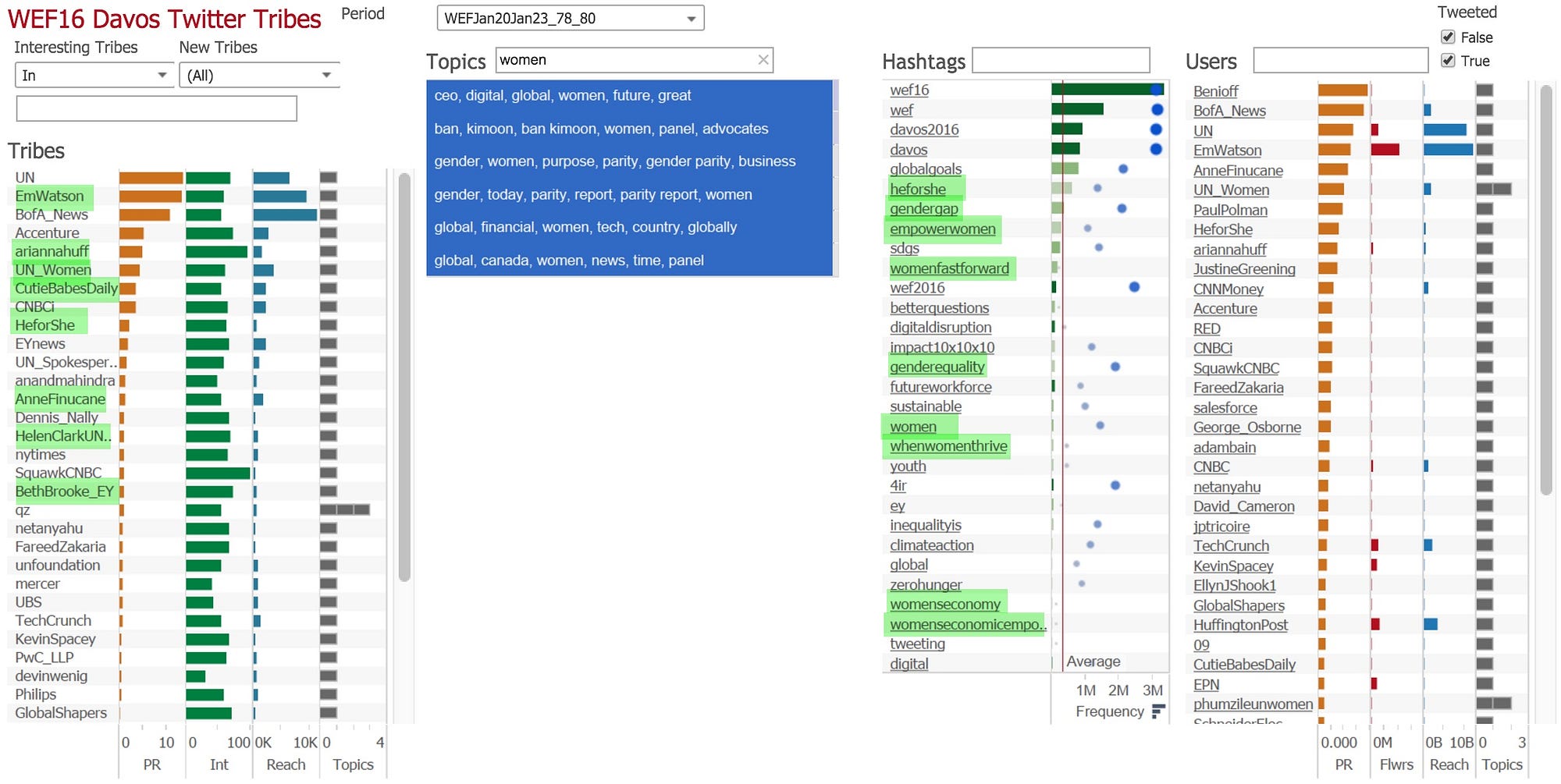Click the anandmahindra tribe

(x=65, y=381)
